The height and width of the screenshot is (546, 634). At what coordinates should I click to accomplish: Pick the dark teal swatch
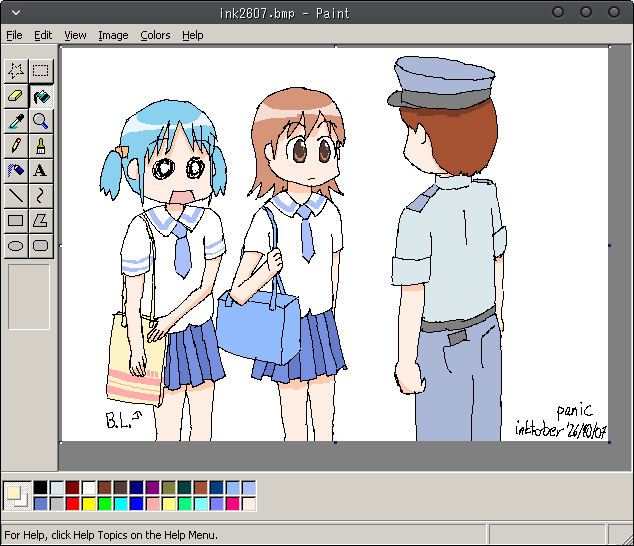point(185,487)
